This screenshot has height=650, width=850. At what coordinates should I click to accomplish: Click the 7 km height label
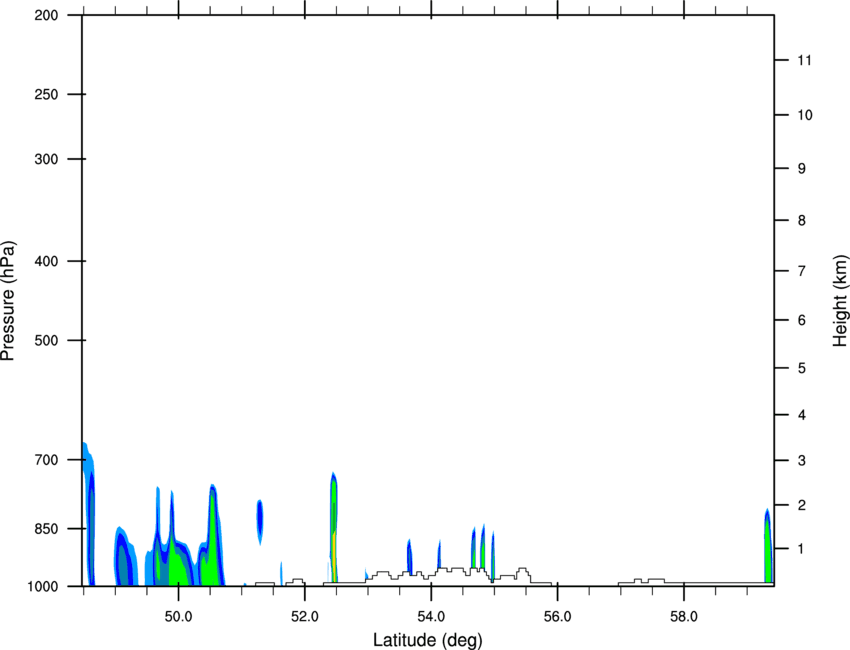click(802, 271)
